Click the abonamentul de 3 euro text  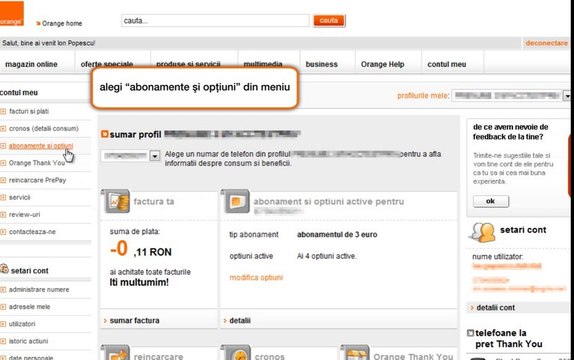[337, 234]
